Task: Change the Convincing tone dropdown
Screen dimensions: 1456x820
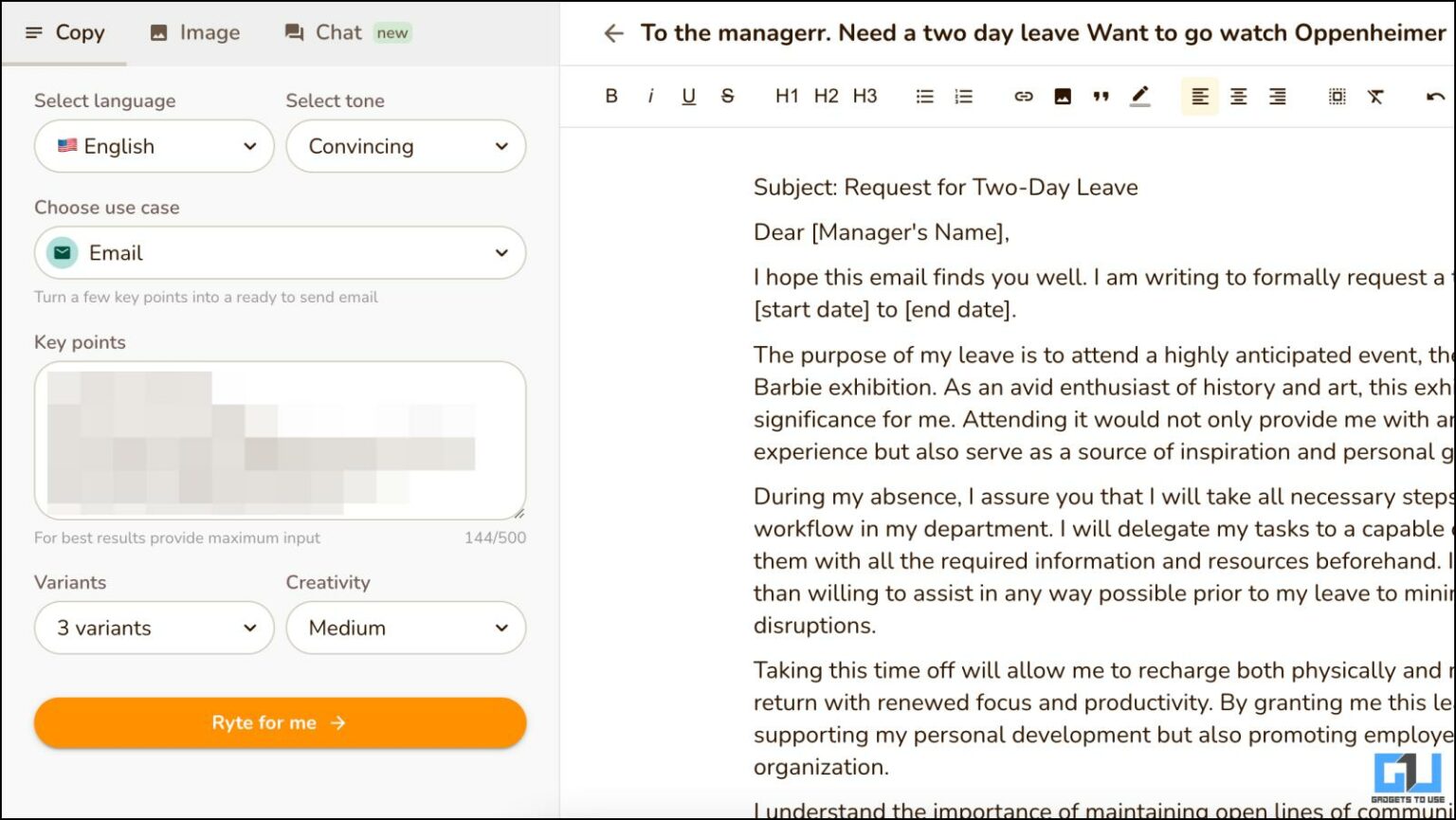Action: click(406, 146)
